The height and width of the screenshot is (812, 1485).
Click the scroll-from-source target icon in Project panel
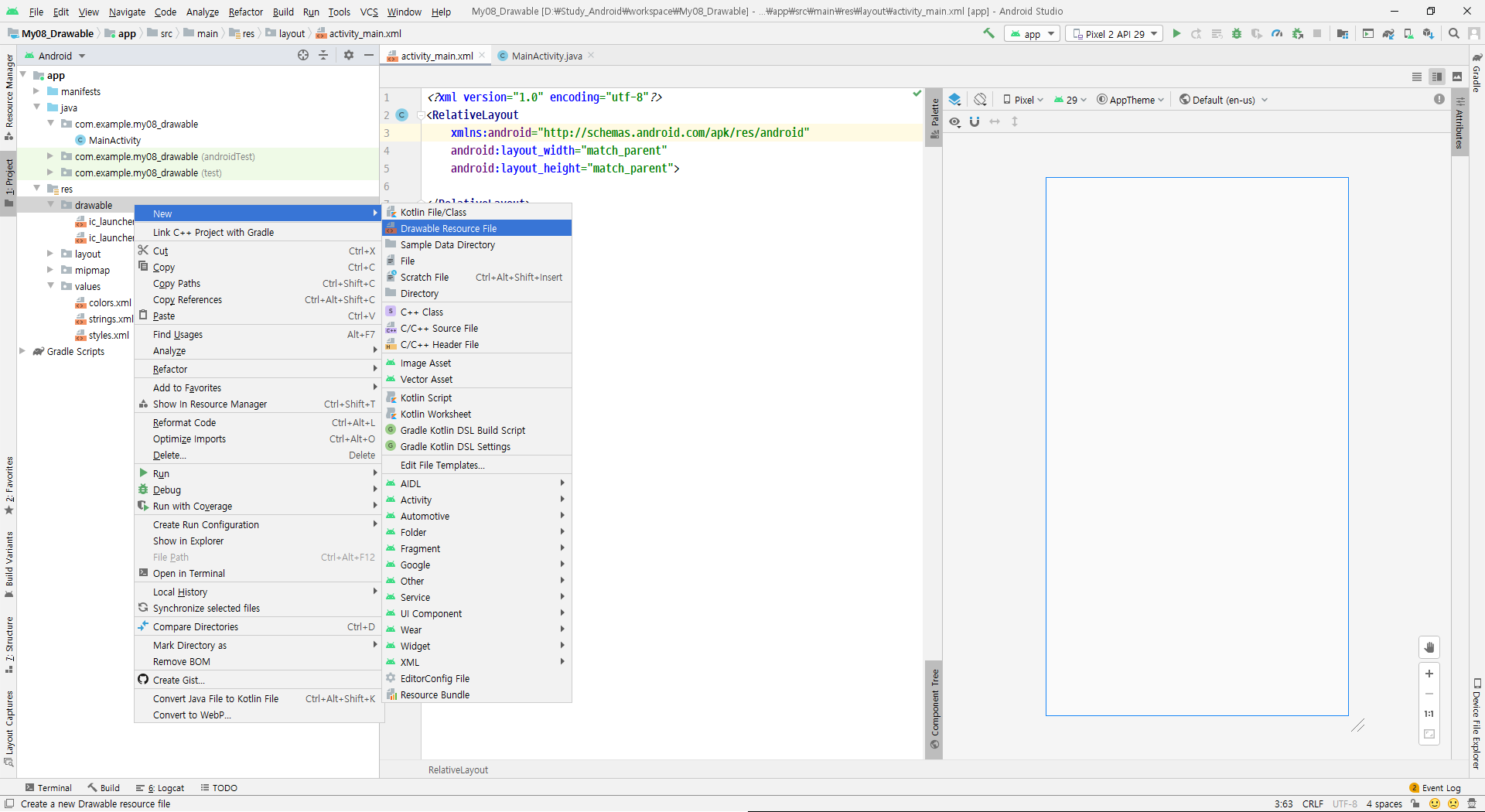tap(303, 55)
